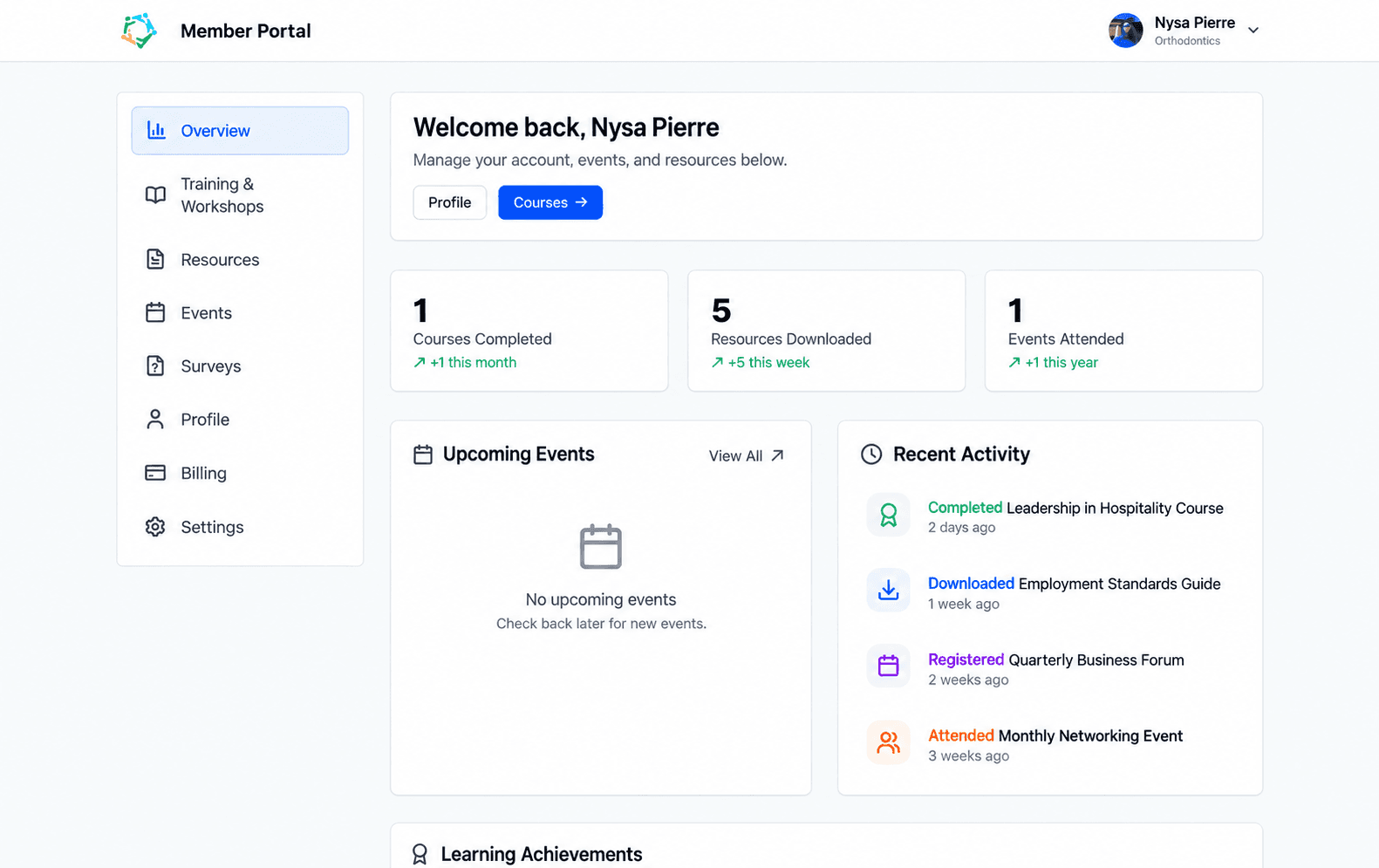Click the purple calendar icon for Quarterly Business Forum
The height and width of the screenshot is (868, 1379).
(889, 666)
